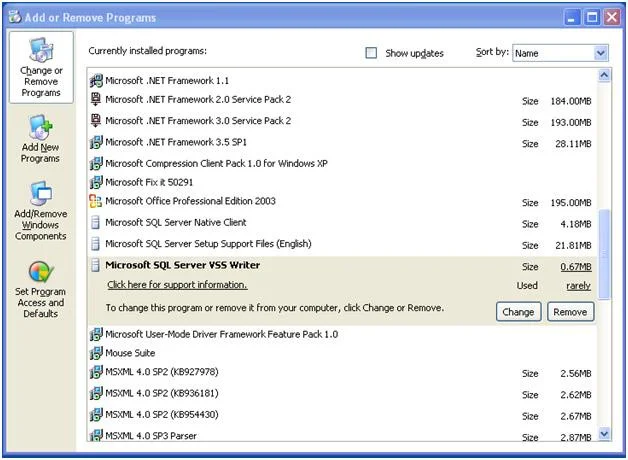Click the SQL Server Setup Support Files icon
Screen dimensions: 628x460
pos(95,243)
